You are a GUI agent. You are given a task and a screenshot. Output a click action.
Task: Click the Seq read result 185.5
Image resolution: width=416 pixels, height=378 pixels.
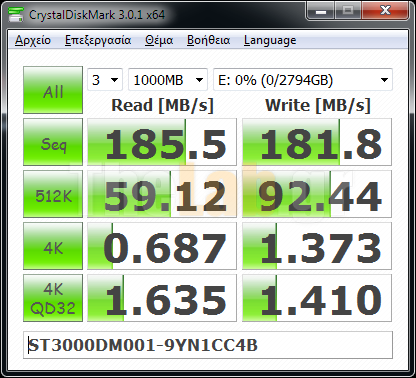click(162, 142)
